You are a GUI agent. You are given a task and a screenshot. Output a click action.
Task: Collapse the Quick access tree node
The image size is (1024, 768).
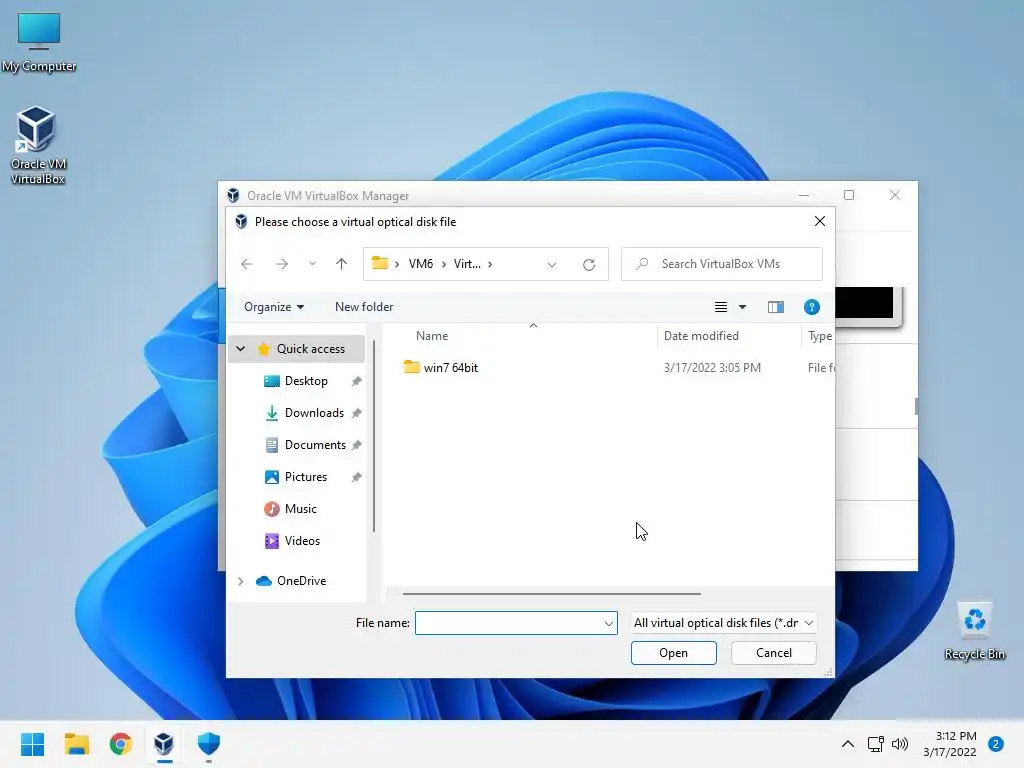tap(240, 349)
